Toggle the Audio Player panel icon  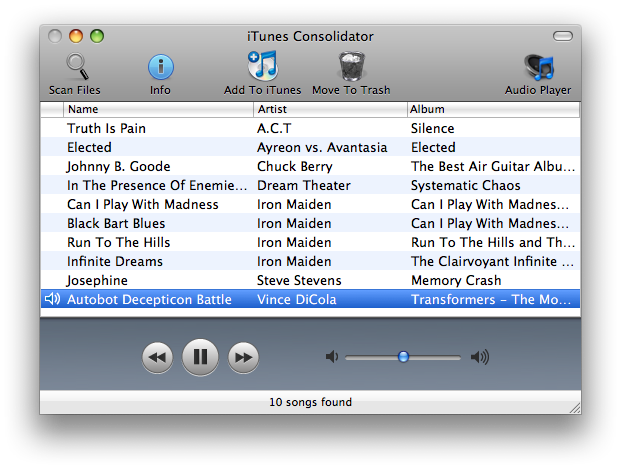tap(538, 67)
